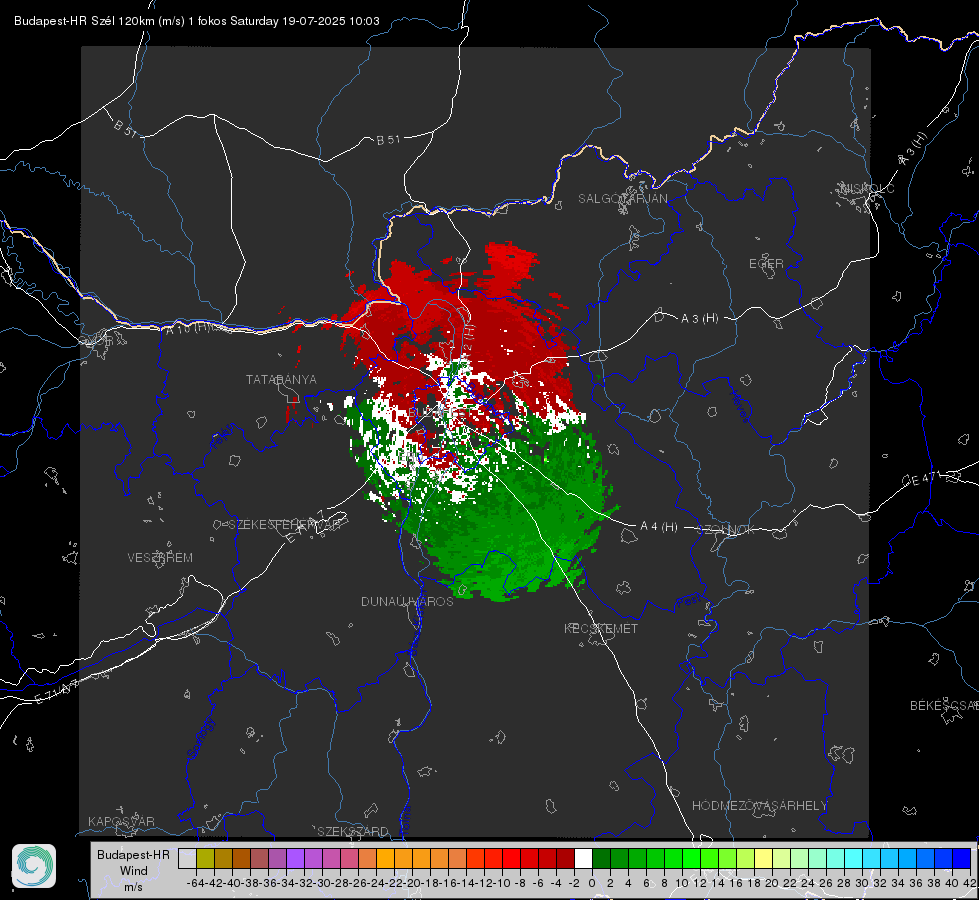Click the blue Somogy county label
This screenshot has width=979, height=900.
tap(200, 738)
